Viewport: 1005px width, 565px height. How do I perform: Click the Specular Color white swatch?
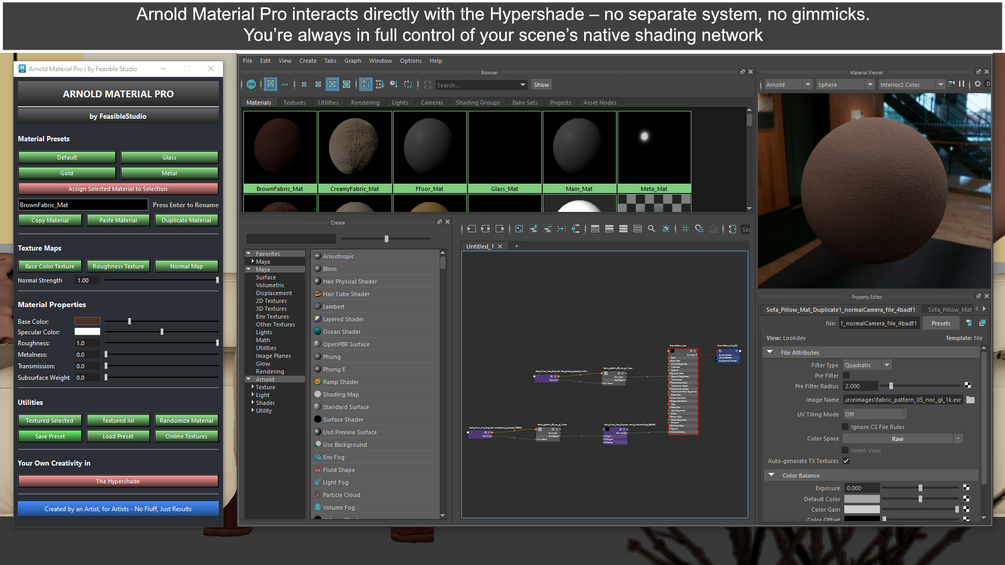click(87, 332)
